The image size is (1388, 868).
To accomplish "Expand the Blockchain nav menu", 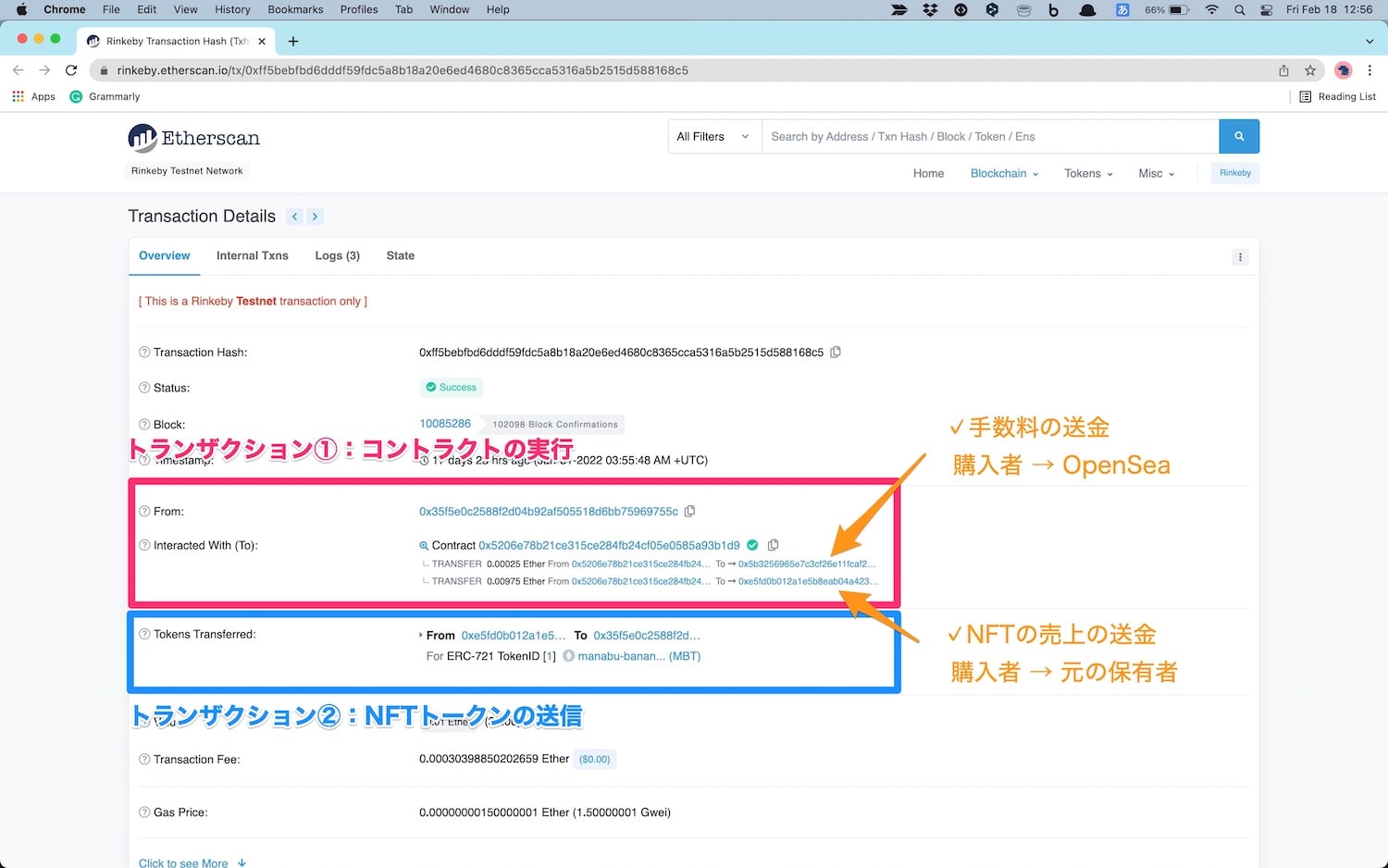I will coord(1004,173).
